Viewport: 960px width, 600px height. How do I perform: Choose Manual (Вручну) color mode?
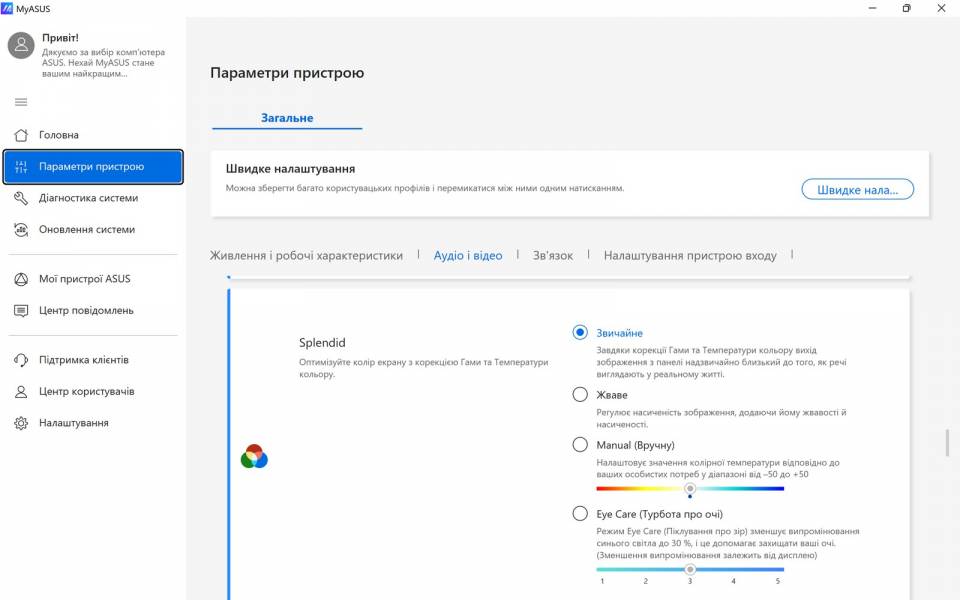pos(580,445)
